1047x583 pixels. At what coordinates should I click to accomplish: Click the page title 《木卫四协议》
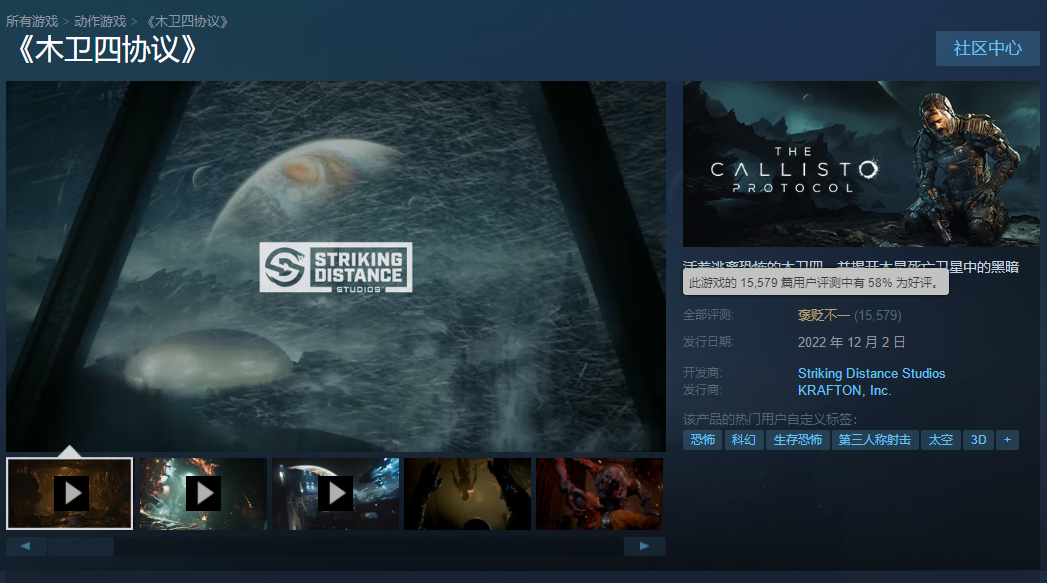click(x=108, y=49)
